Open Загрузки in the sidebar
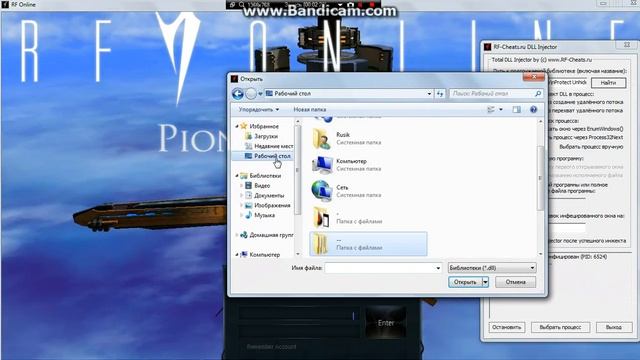 (266, 136)
